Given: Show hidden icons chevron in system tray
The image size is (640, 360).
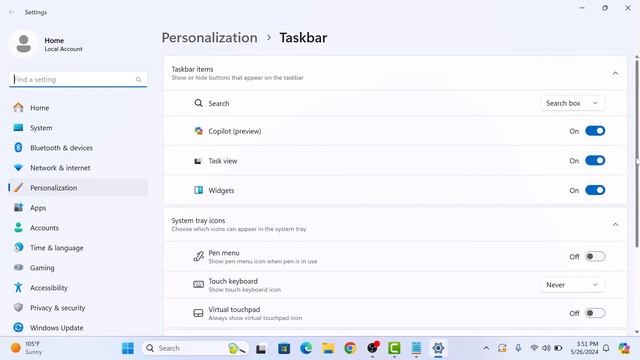Looking at the screenshot, I should tap(486, 348).
